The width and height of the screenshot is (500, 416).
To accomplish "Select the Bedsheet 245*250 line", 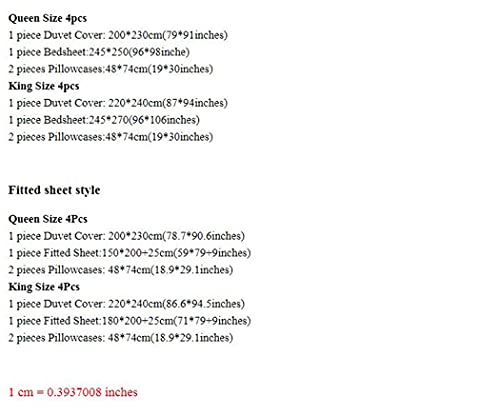I will (x=99, y=52).
